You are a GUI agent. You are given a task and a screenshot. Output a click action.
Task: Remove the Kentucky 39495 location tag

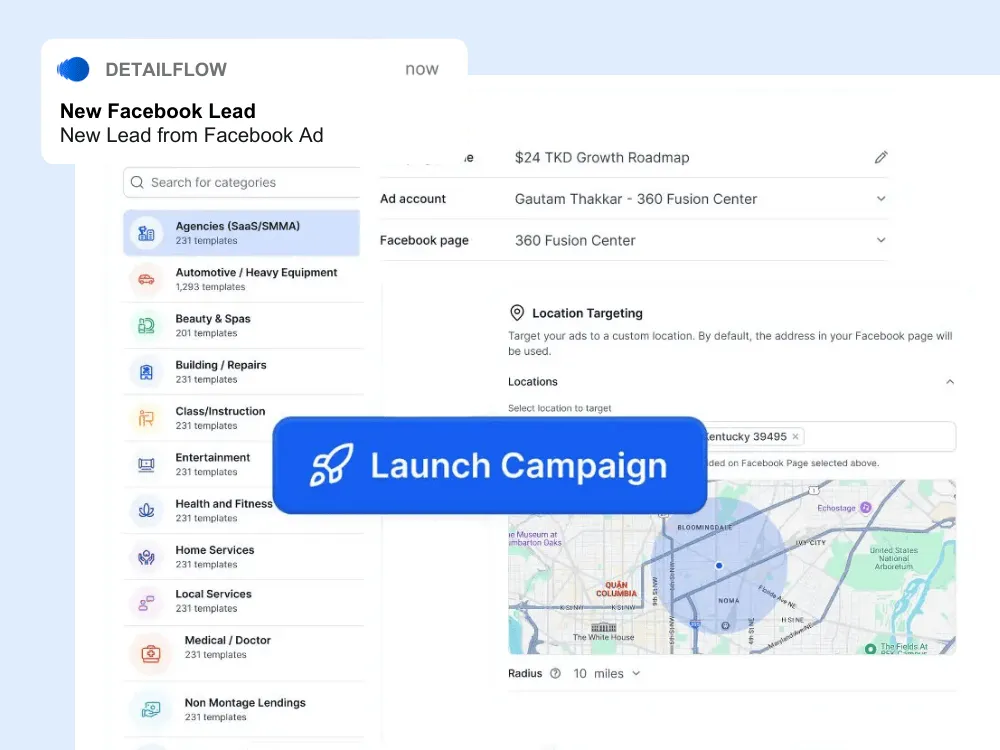(795, 437)
